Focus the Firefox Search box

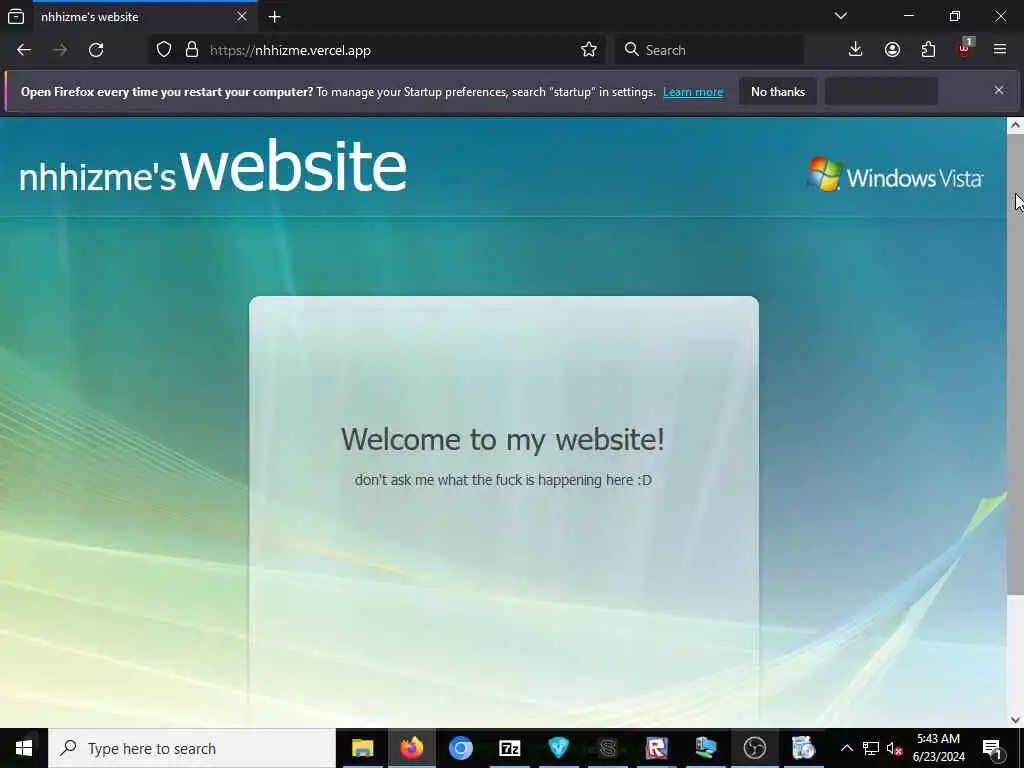[x=709, y=50]
